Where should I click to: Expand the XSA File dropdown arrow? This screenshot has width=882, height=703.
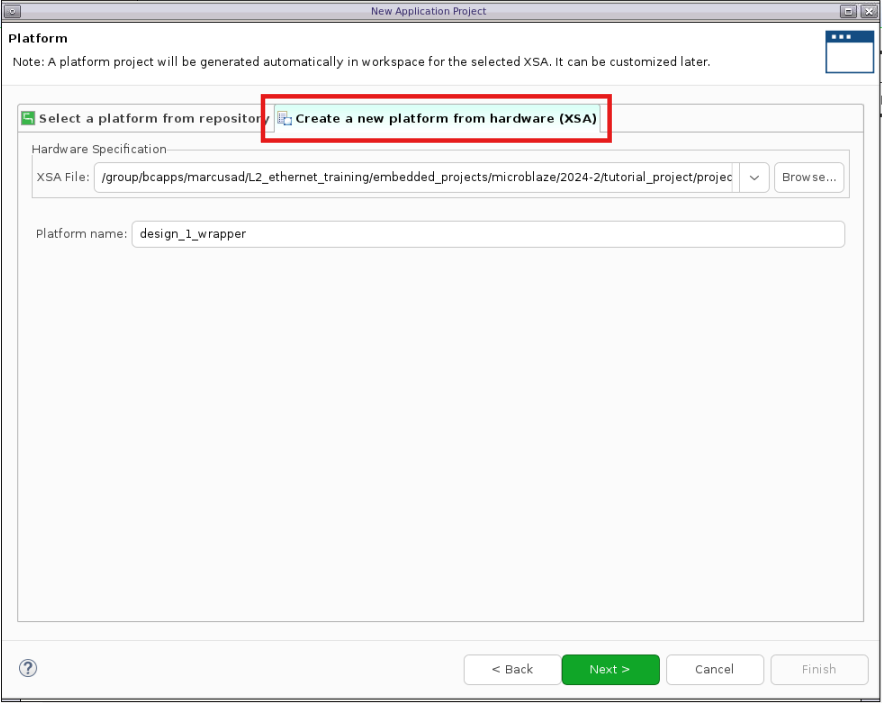[754, 177]
